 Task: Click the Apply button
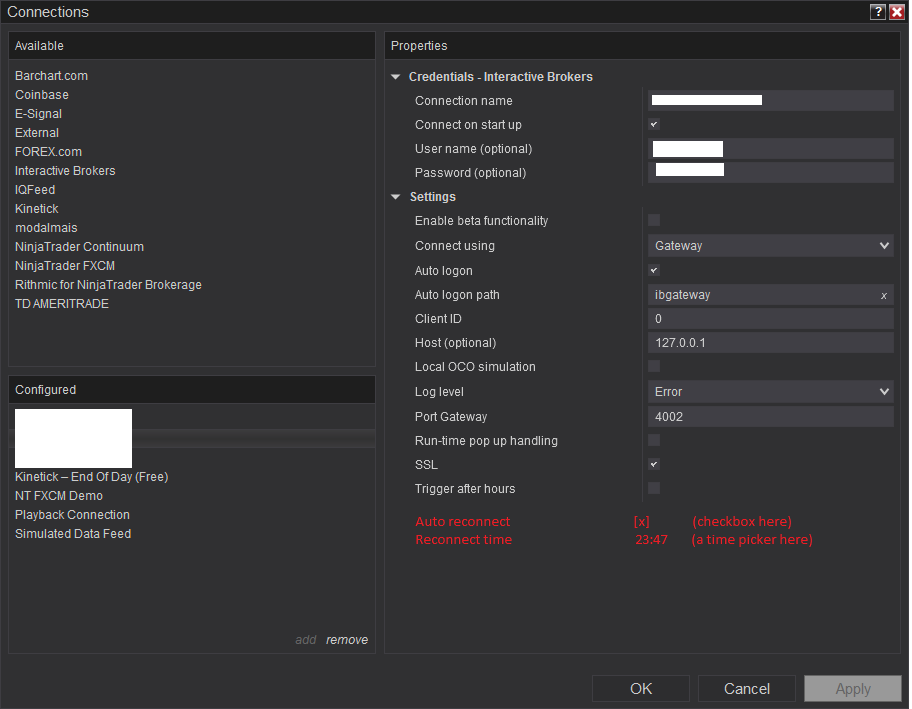click(x=853, y=689)
